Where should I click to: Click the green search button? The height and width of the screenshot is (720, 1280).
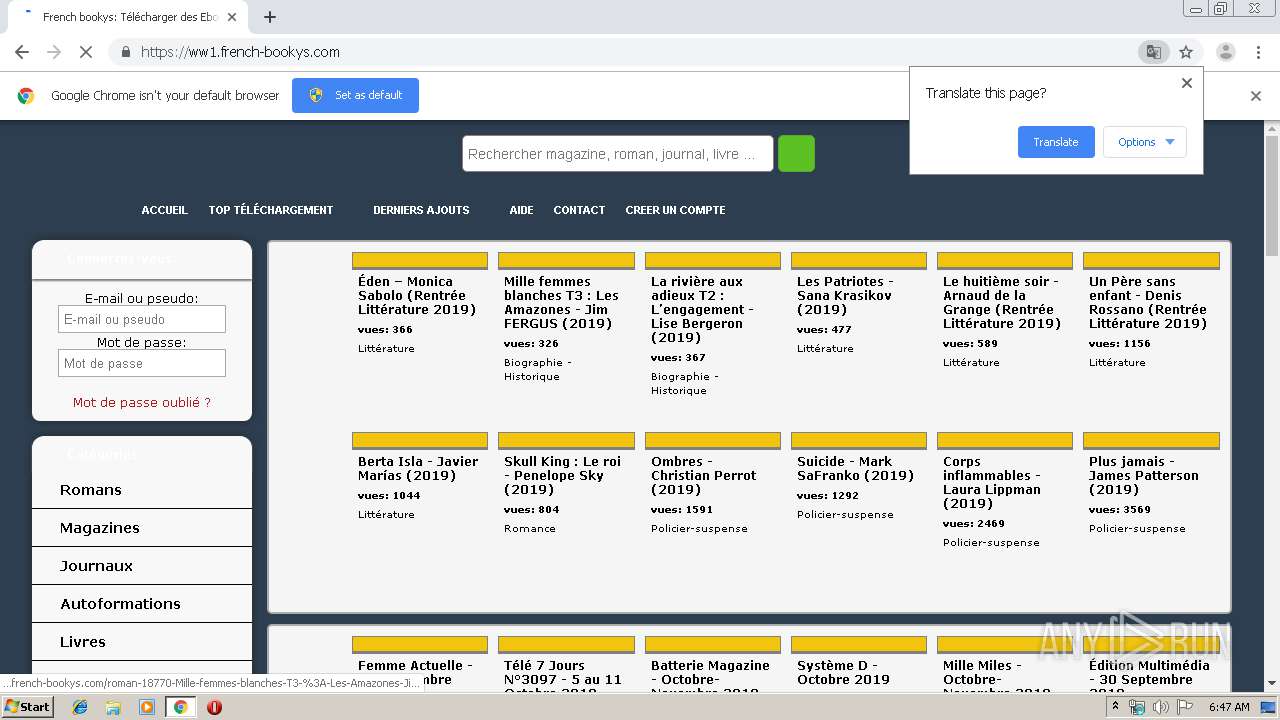point(796,154)
